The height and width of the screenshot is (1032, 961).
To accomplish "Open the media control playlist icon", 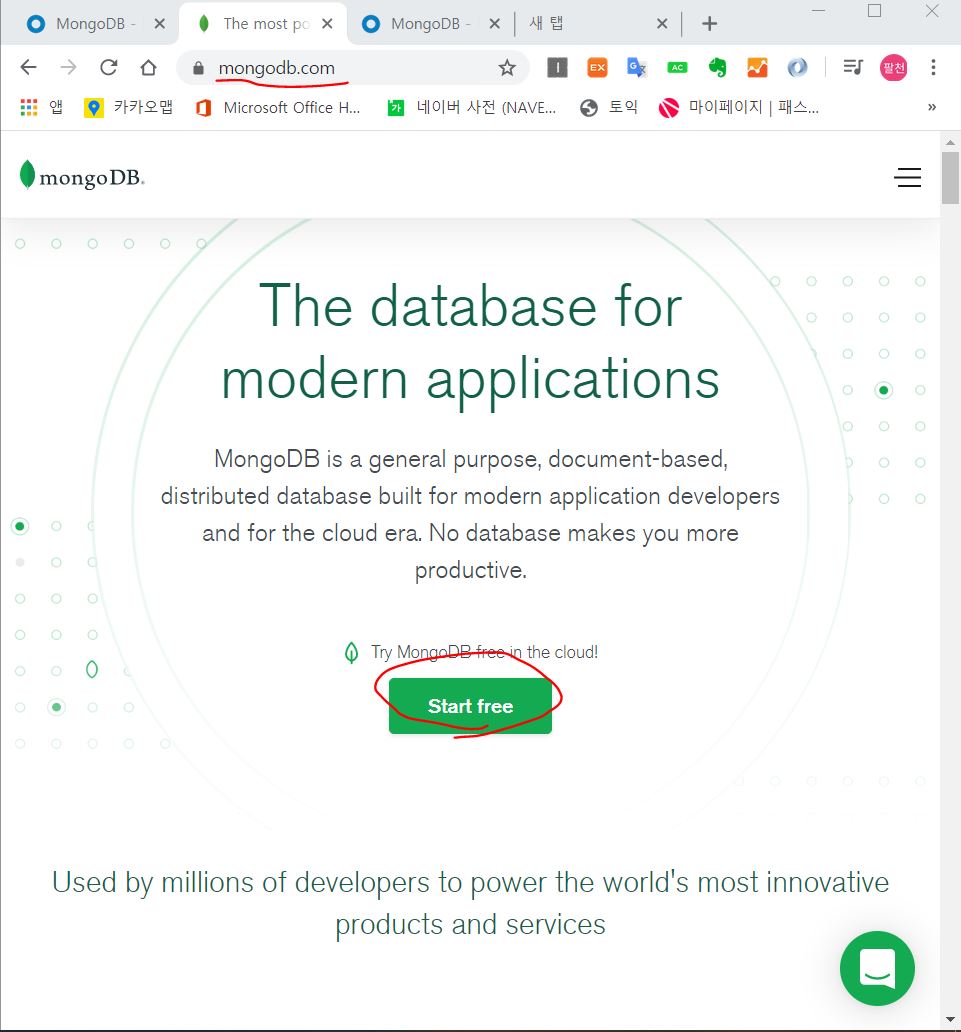I will [853, 67].
